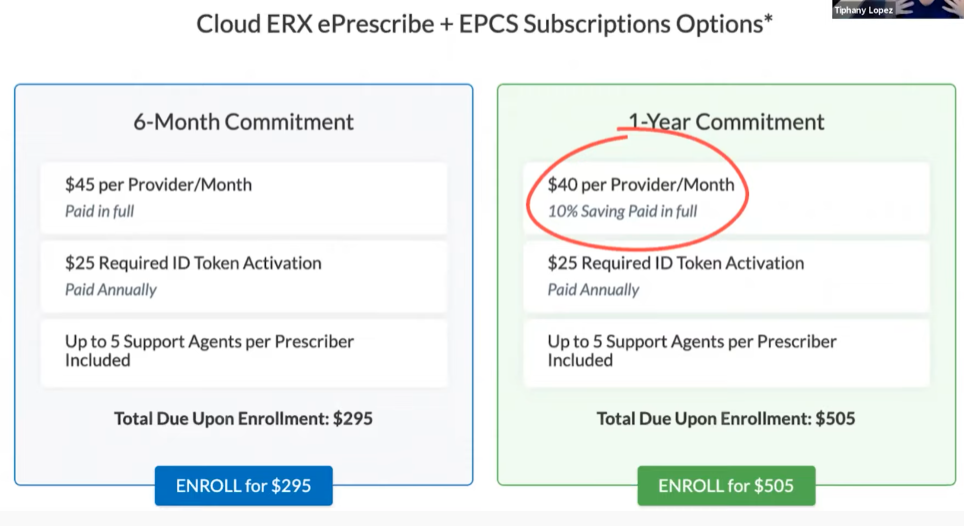This screenshot has height=526, width=964.
Task: Select ID Token Activation in 6-Month plan
Action: (x=193, y=263)
